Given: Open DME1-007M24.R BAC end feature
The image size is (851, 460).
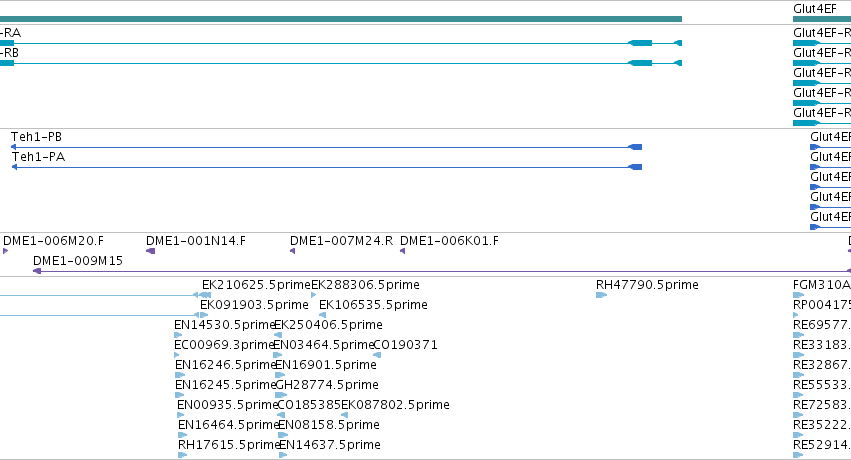Looking at the screenshot, I should 341,241.
